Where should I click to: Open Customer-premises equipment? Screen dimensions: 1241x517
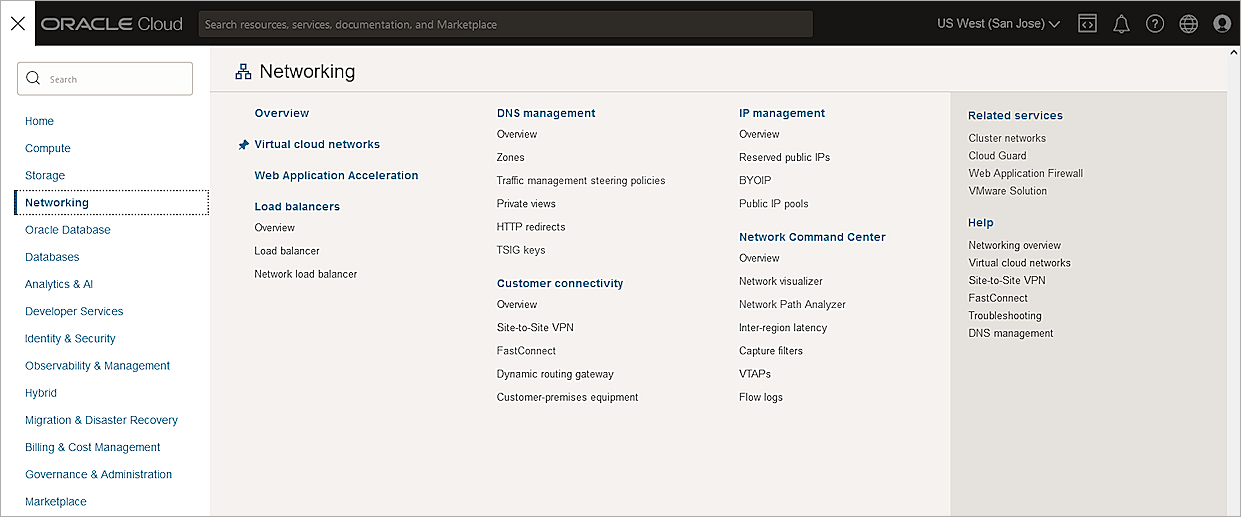click(x=567, y=397)
